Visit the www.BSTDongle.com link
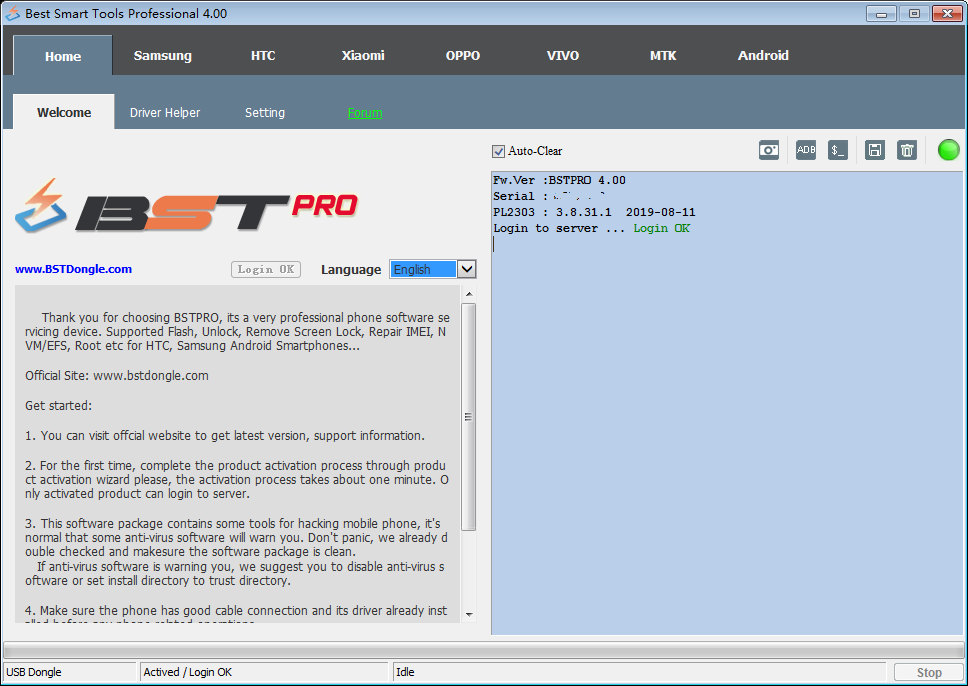This screenshot has height=686, width=968. (x=73, y=269)
